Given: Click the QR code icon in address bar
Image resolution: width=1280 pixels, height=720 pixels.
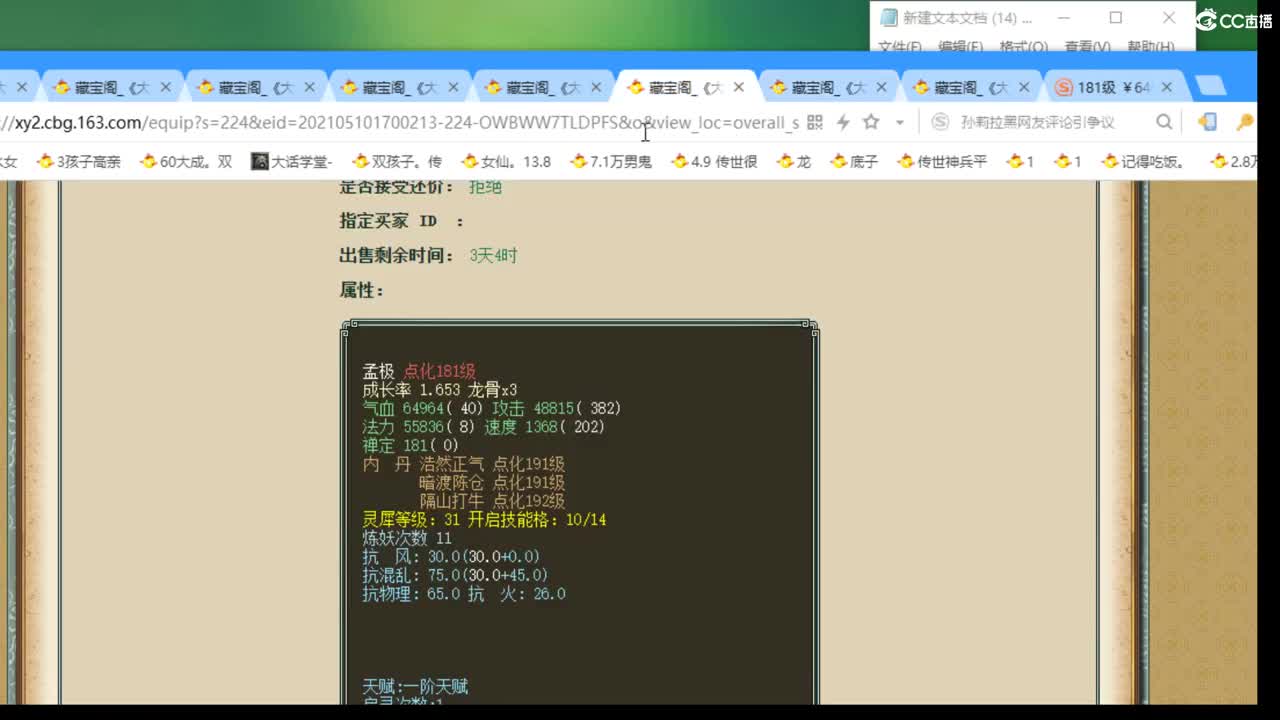Looking at the screenshot, I should (x=815, y=122).
